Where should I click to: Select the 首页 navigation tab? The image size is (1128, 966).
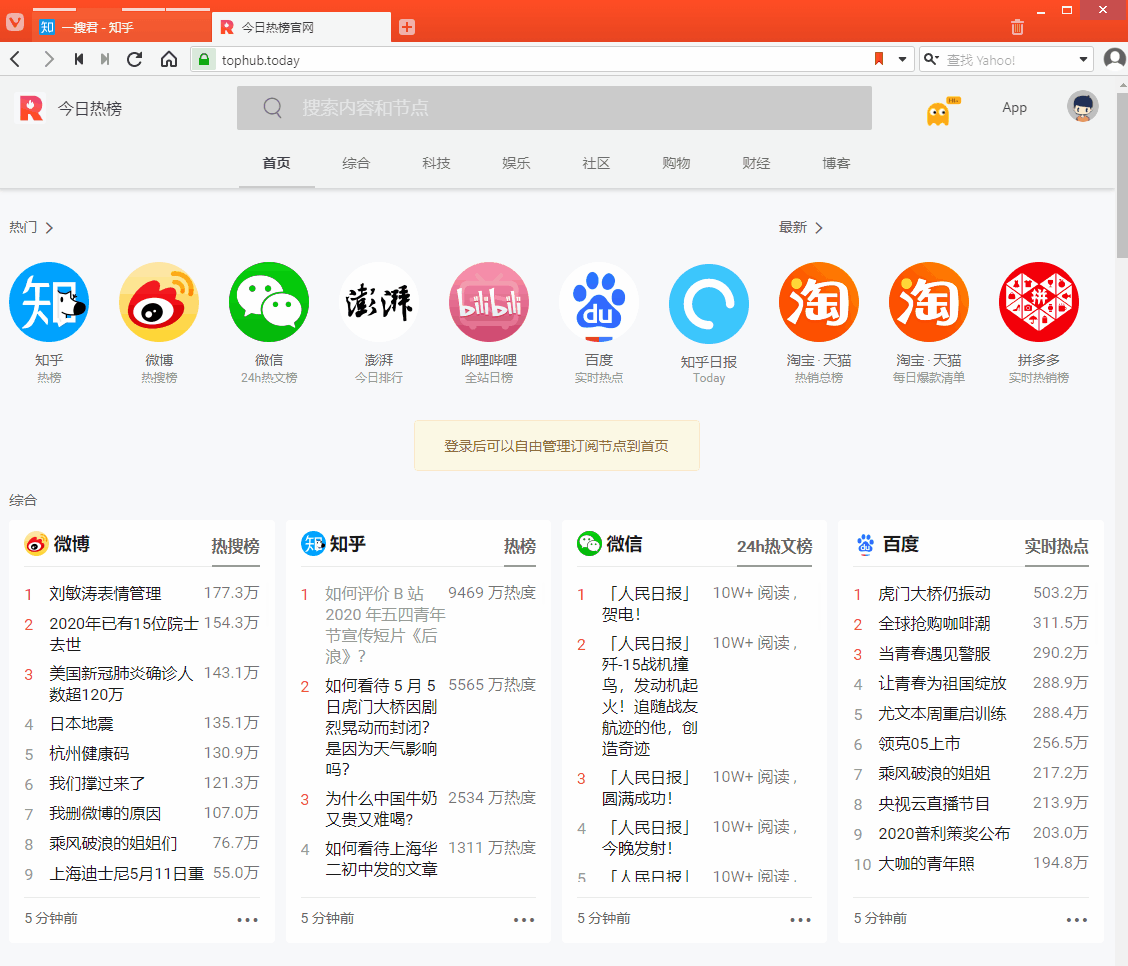coord(276,163)
